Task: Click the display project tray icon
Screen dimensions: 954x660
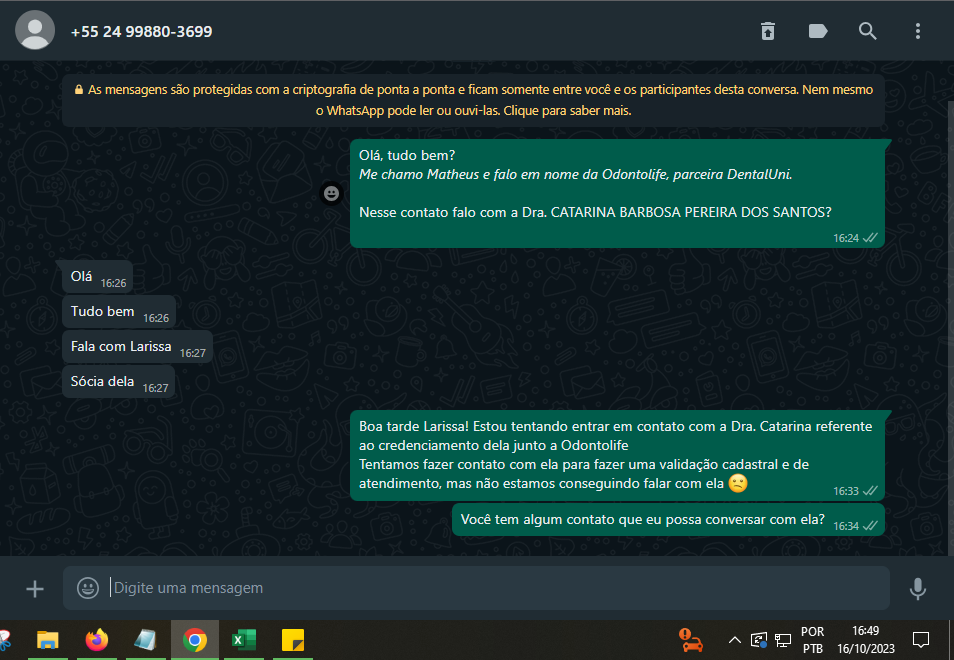Action: click(759, 640)
